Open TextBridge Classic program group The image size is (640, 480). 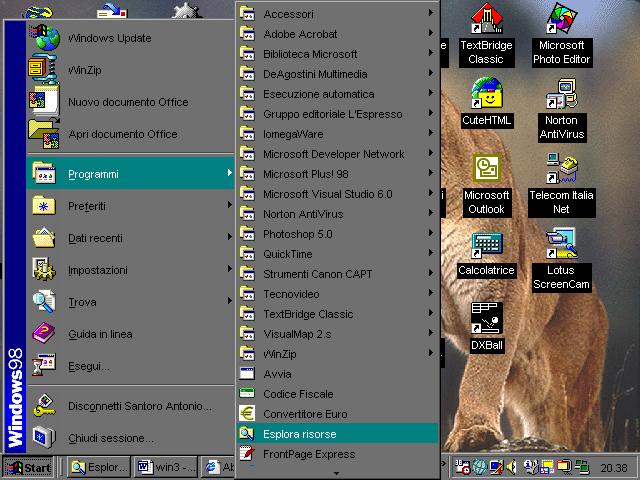[337, 314]
